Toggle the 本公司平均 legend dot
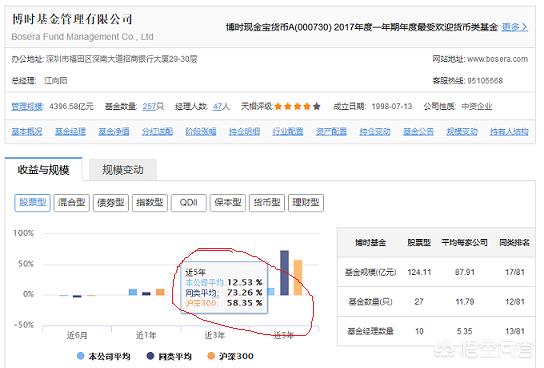This screenshot has width=544, height=368. (x=80, y=356)
